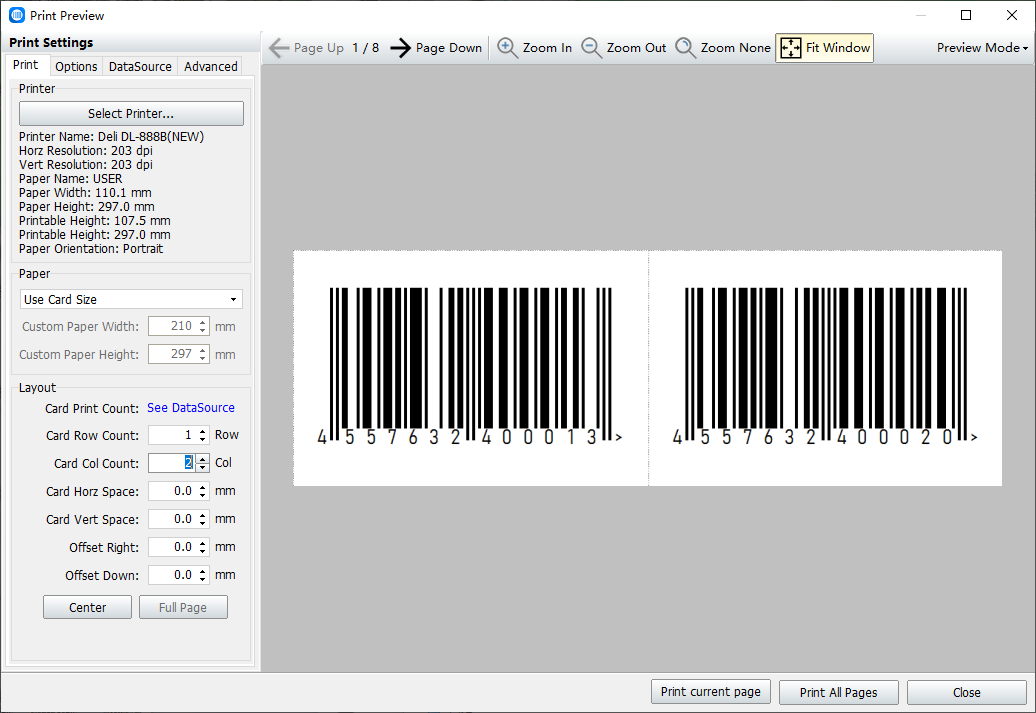Click the Zoom Out magnifier icon
The image size is (1036, 713).
(x=591, y=48)
